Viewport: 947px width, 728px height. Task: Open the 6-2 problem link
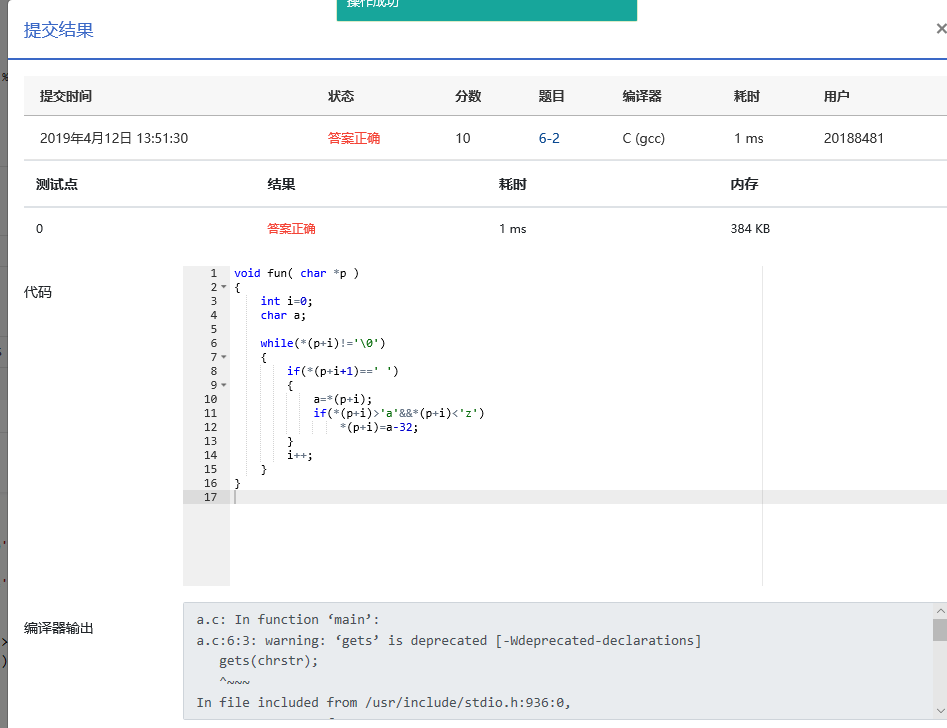tap(549, 138)
